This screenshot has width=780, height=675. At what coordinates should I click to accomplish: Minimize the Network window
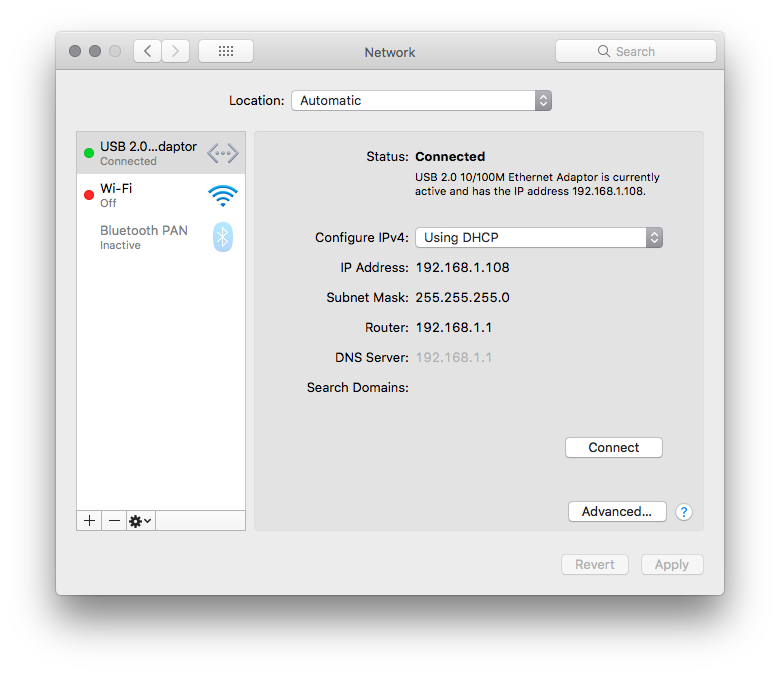tap(95, 51)
